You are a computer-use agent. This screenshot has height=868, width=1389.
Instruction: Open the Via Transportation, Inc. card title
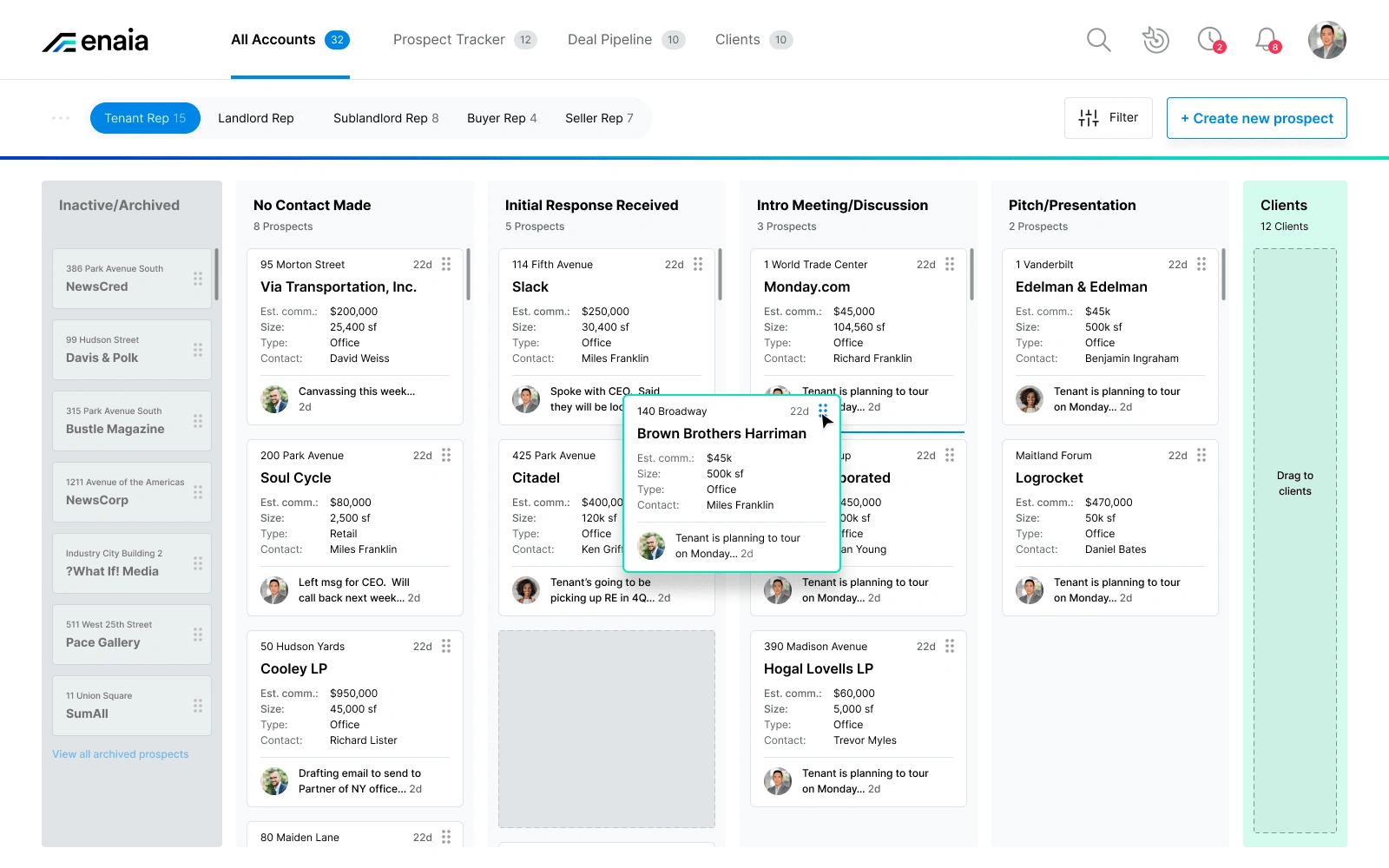[x=339, y=286]
